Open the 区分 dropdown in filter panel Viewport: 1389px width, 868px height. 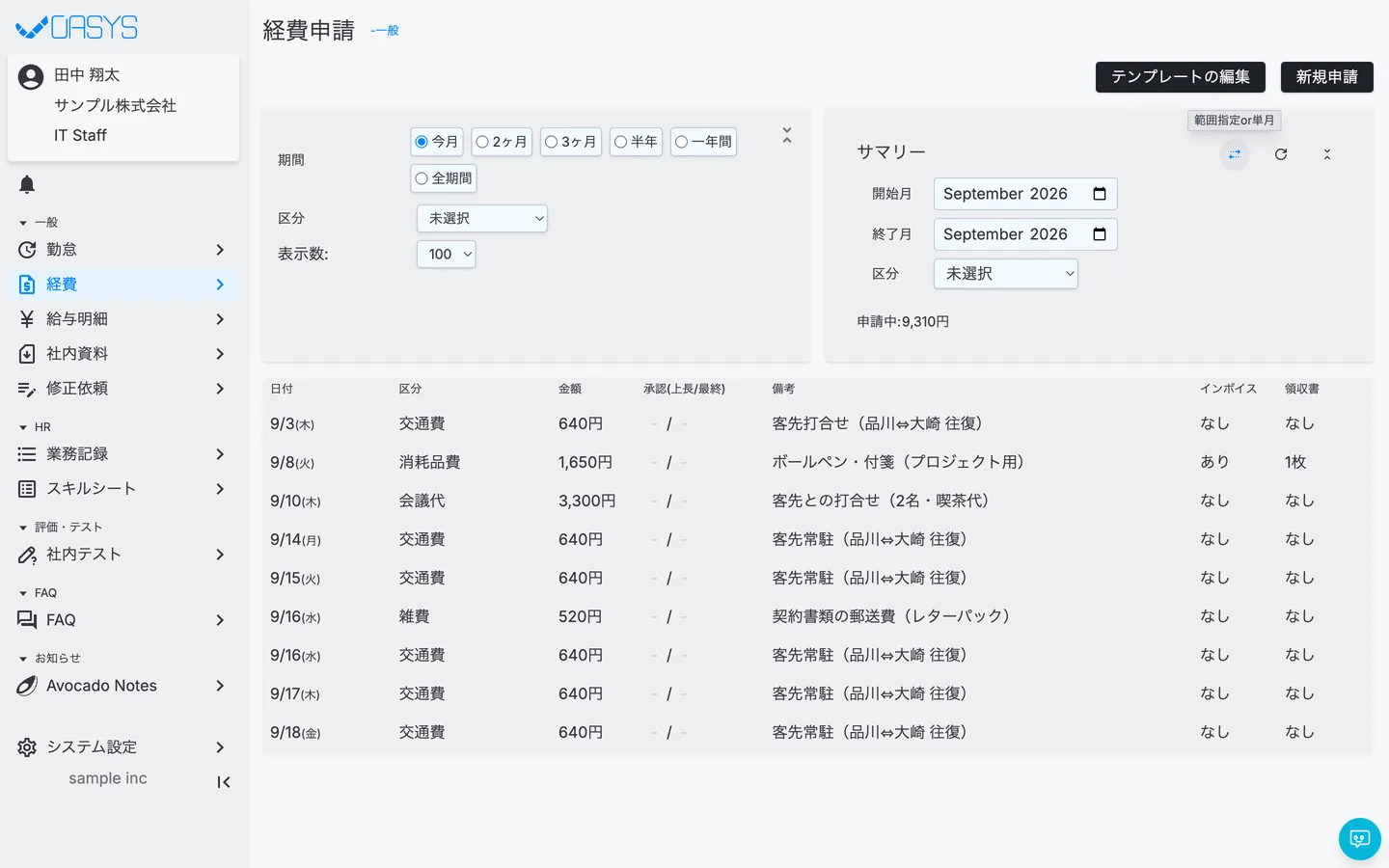[482, 219]
